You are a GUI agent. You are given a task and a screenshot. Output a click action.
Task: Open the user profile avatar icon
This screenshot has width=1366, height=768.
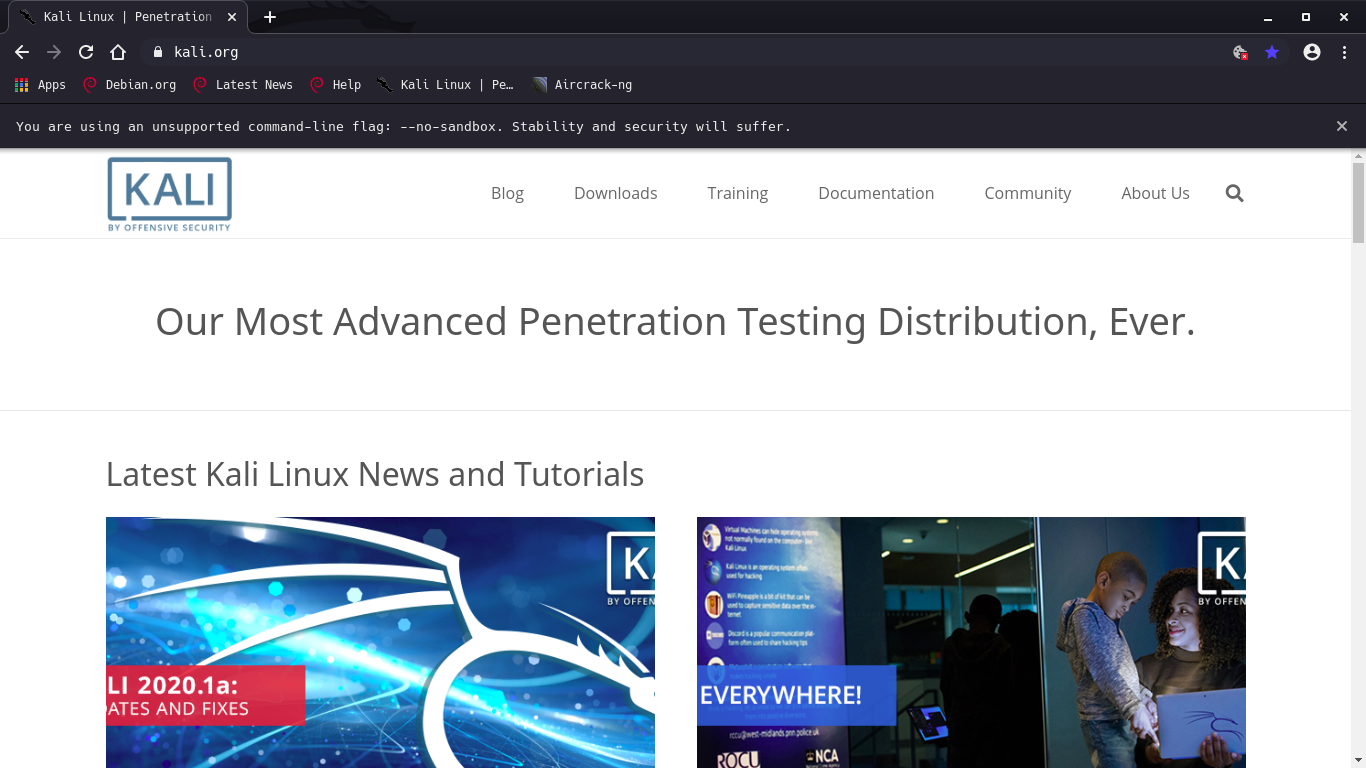click(x=1312, y=52)
